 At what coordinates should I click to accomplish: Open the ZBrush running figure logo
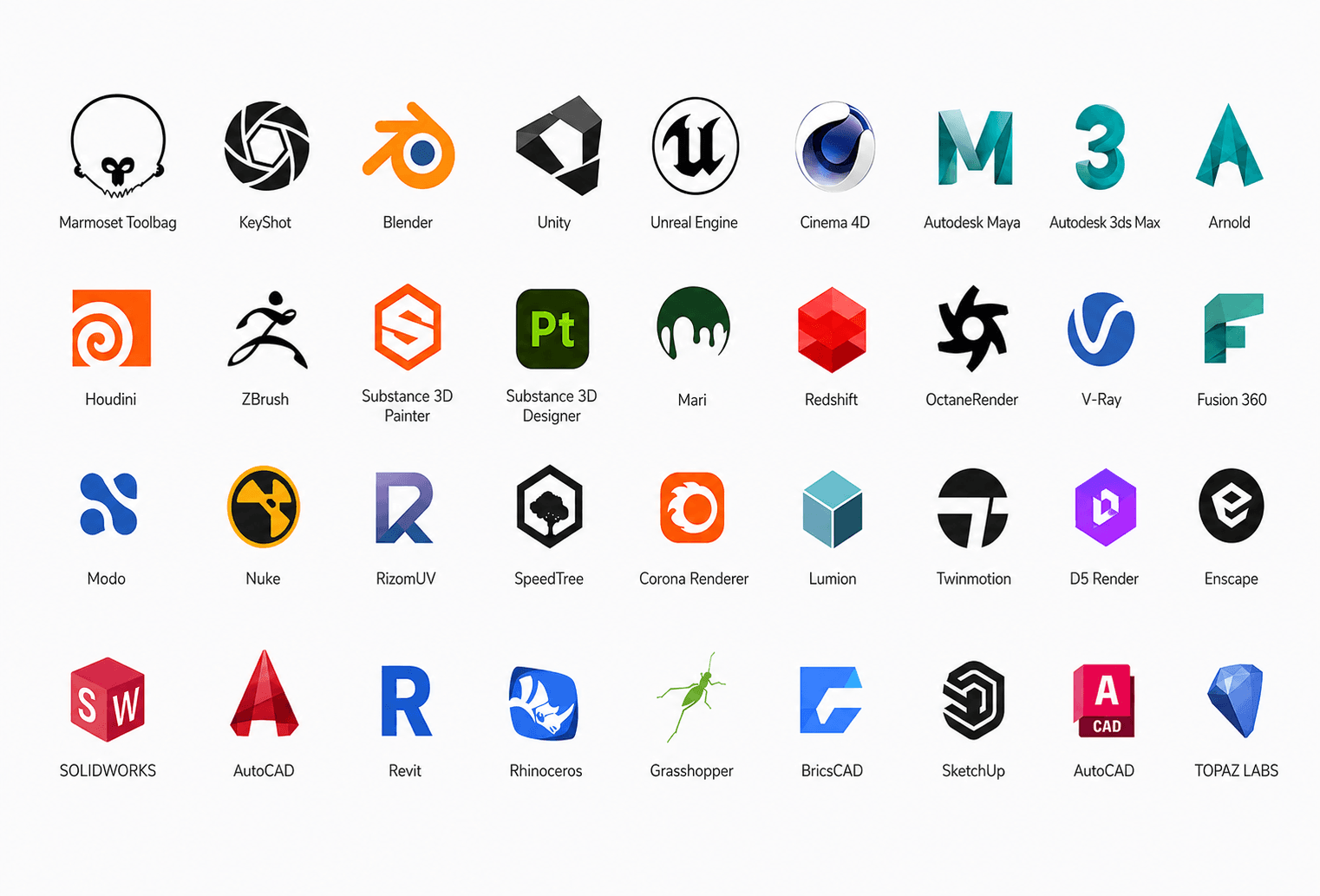[x=266, y=330]
